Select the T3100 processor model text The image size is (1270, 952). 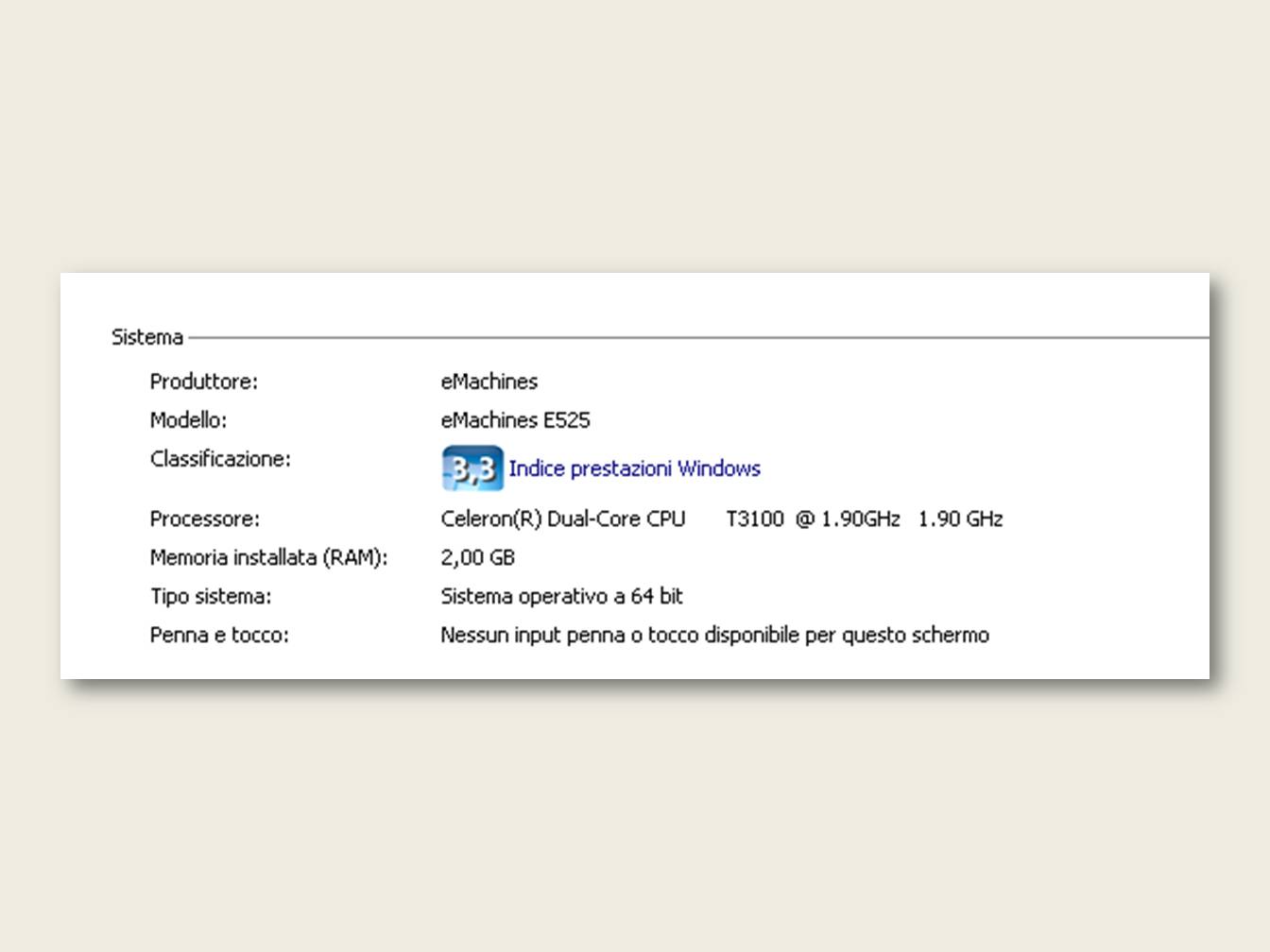754,519
